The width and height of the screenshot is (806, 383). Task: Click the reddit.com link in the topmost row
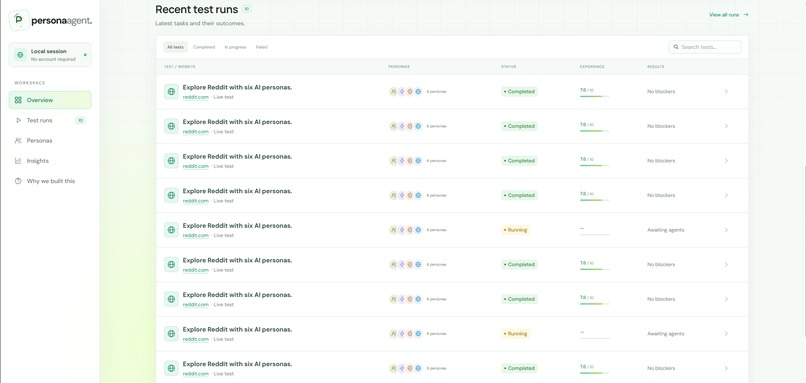click(x=195, y=97)
